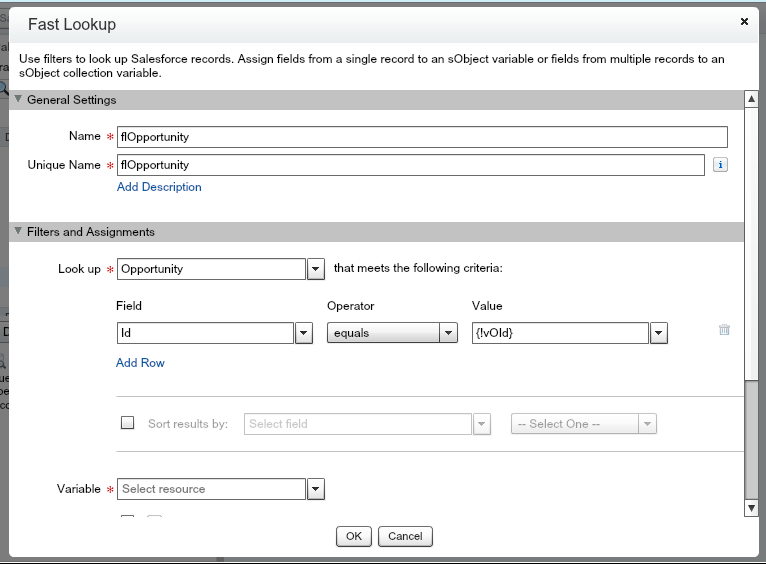Close the Fast Lookup dialog
766x564 pixels.
coord(744,21)
